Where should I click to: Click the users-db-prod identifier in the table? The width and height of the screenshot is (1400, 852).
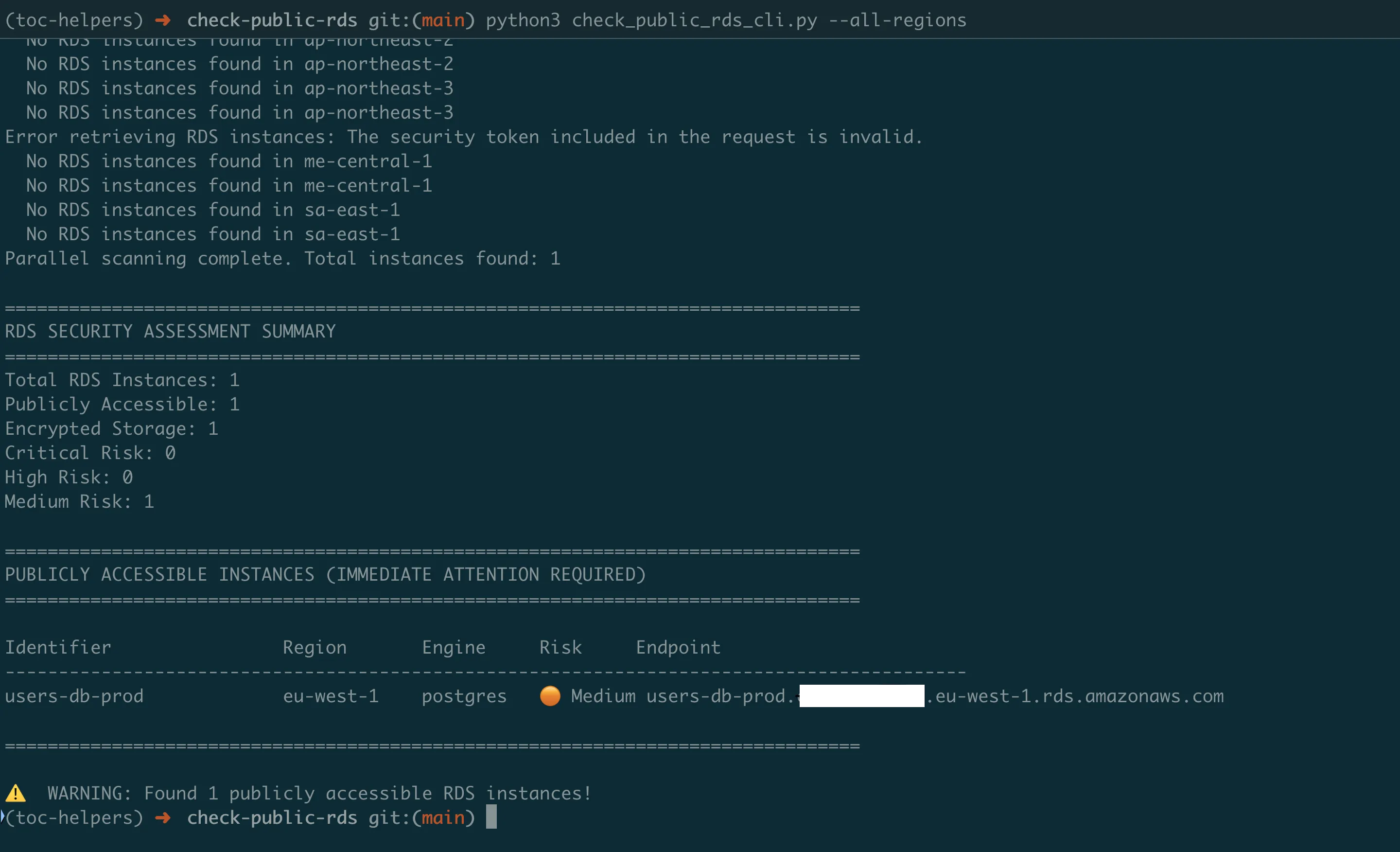pos(74,696)
